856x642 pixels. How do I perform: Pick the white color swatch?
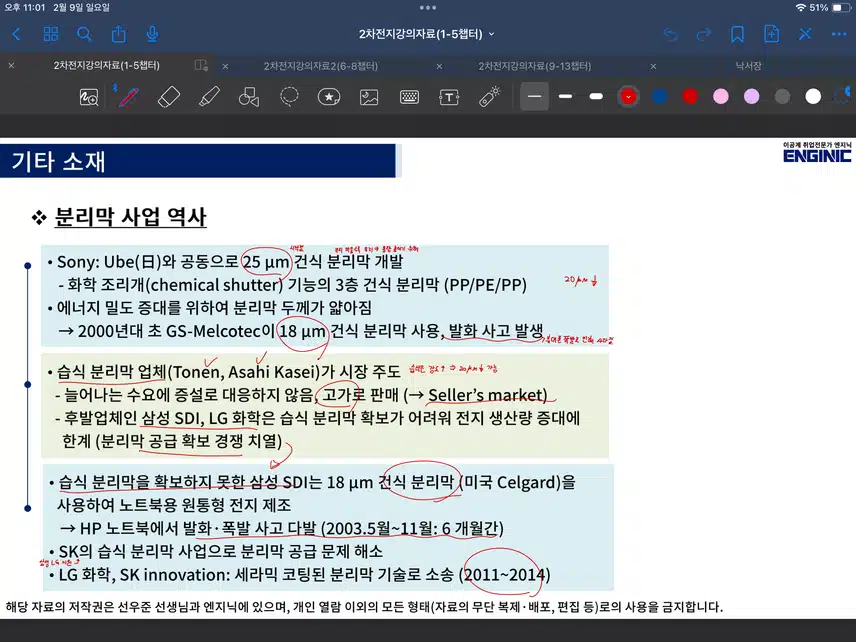(x=813, y=97)
